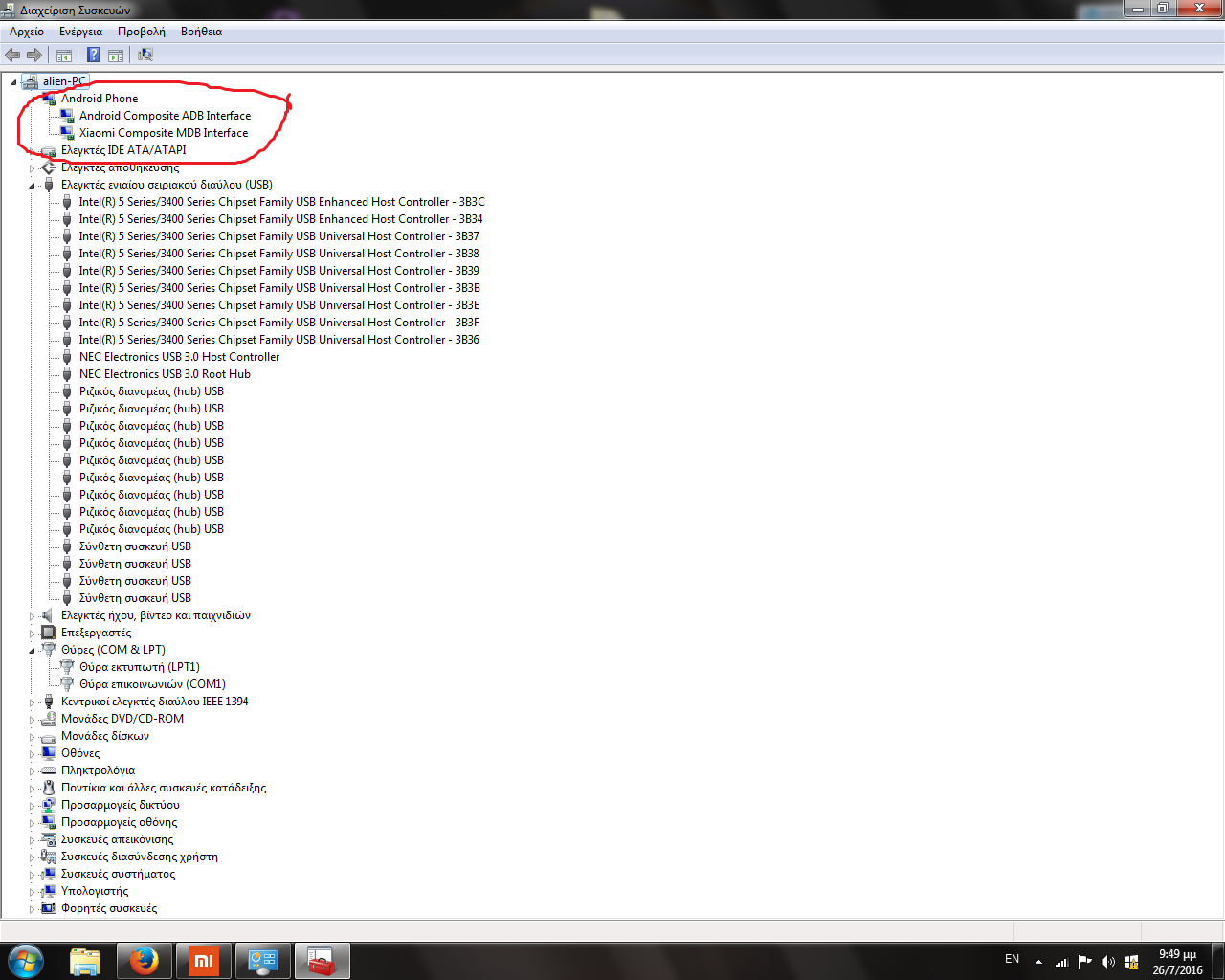
Task: Click the camera icon beside Συσκευές απεικόνισης
Action: pos(49,839)
